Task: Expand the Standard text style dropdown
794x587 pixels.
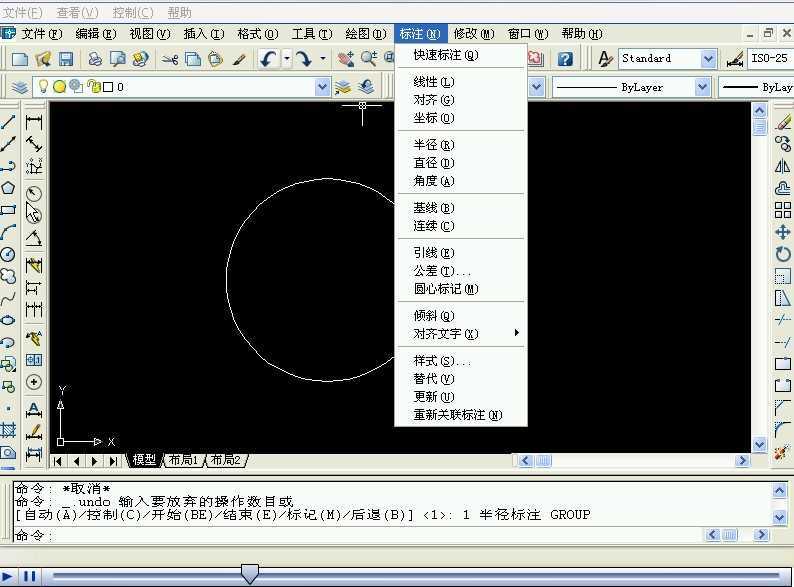Action: [x=708, y=59]
